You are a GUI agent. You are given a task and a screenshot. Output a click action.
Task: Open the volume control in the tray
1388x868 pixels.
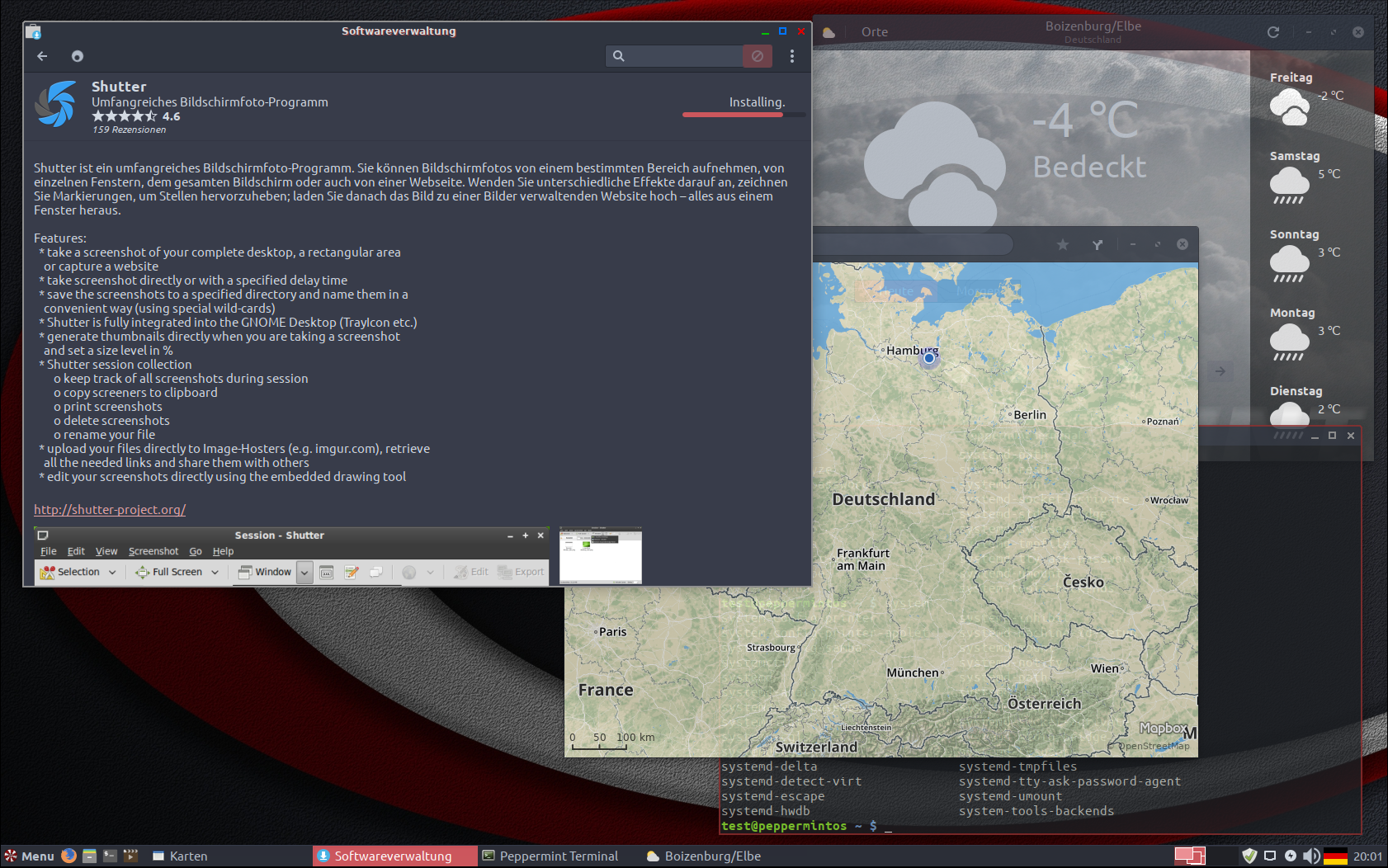(1310, 856)
